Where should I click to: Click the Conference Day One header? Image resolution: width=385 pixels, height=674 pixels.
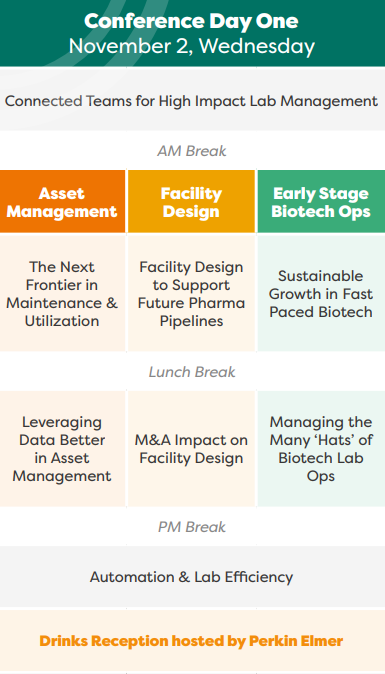191,21
